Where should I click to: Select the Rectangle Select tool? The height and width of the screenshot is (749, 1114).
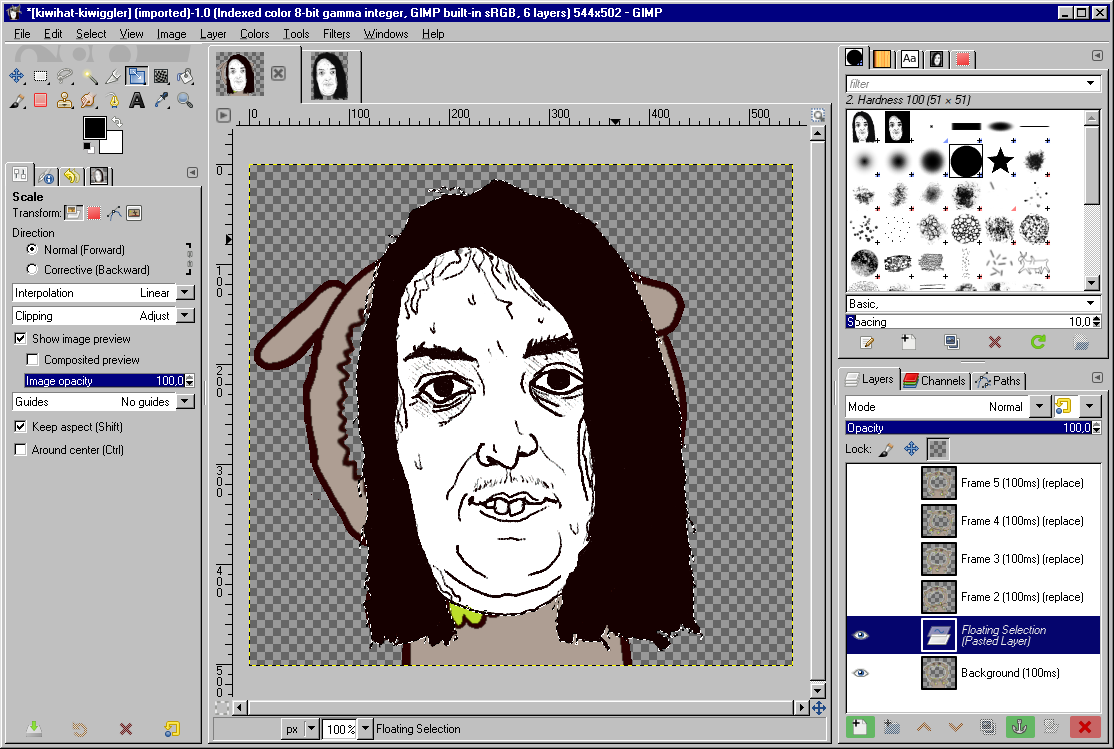(x=40, y=76)
